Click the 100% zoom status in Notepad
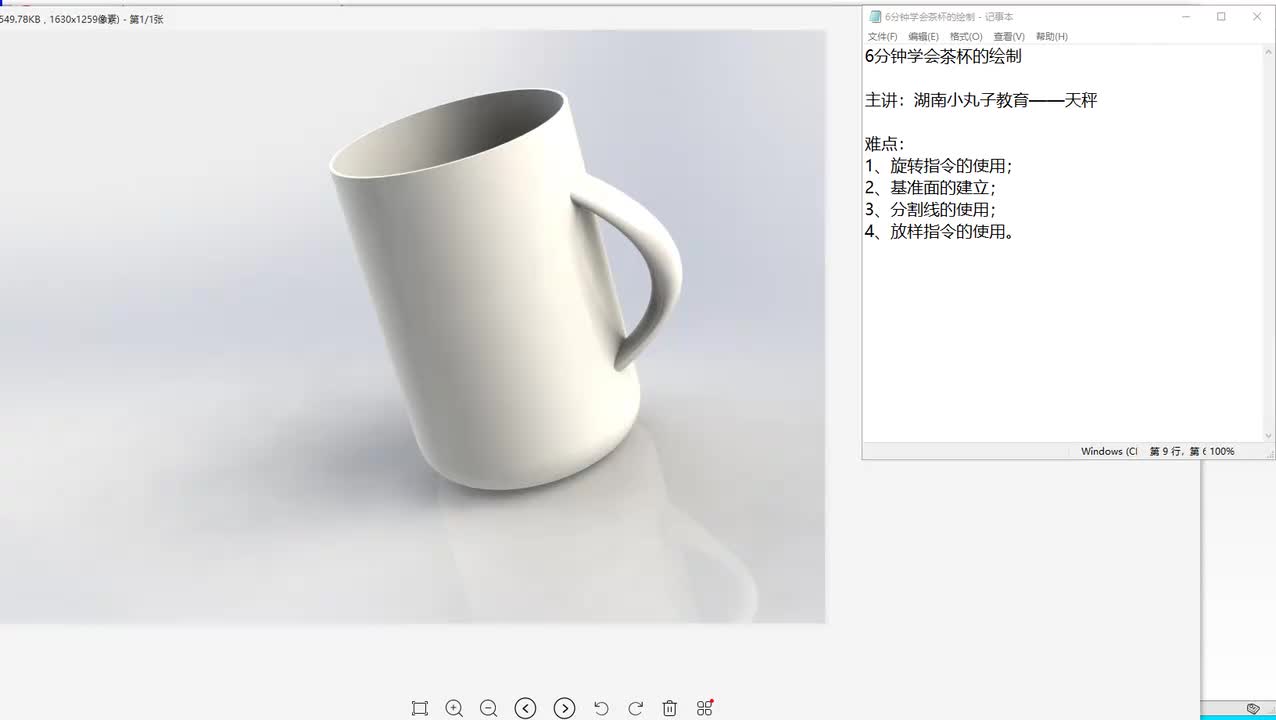Screen dimensions: 1276x720 [1222, 452]
